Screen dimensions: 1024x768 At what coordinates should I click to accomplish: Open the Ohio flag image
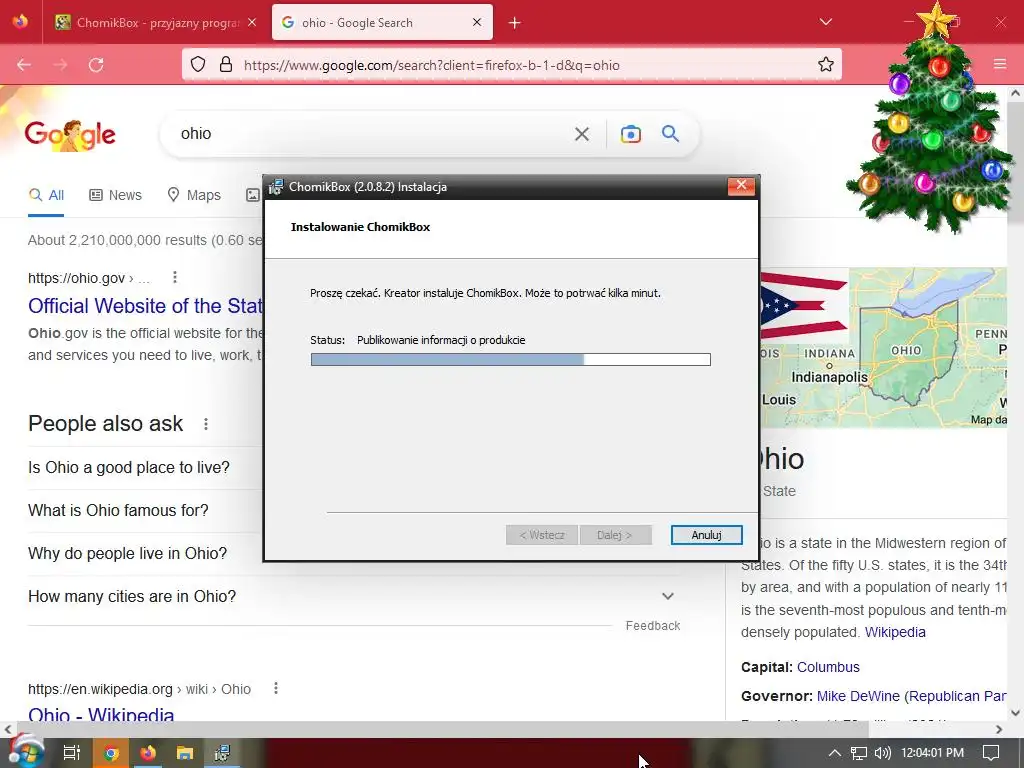[804, 306]
